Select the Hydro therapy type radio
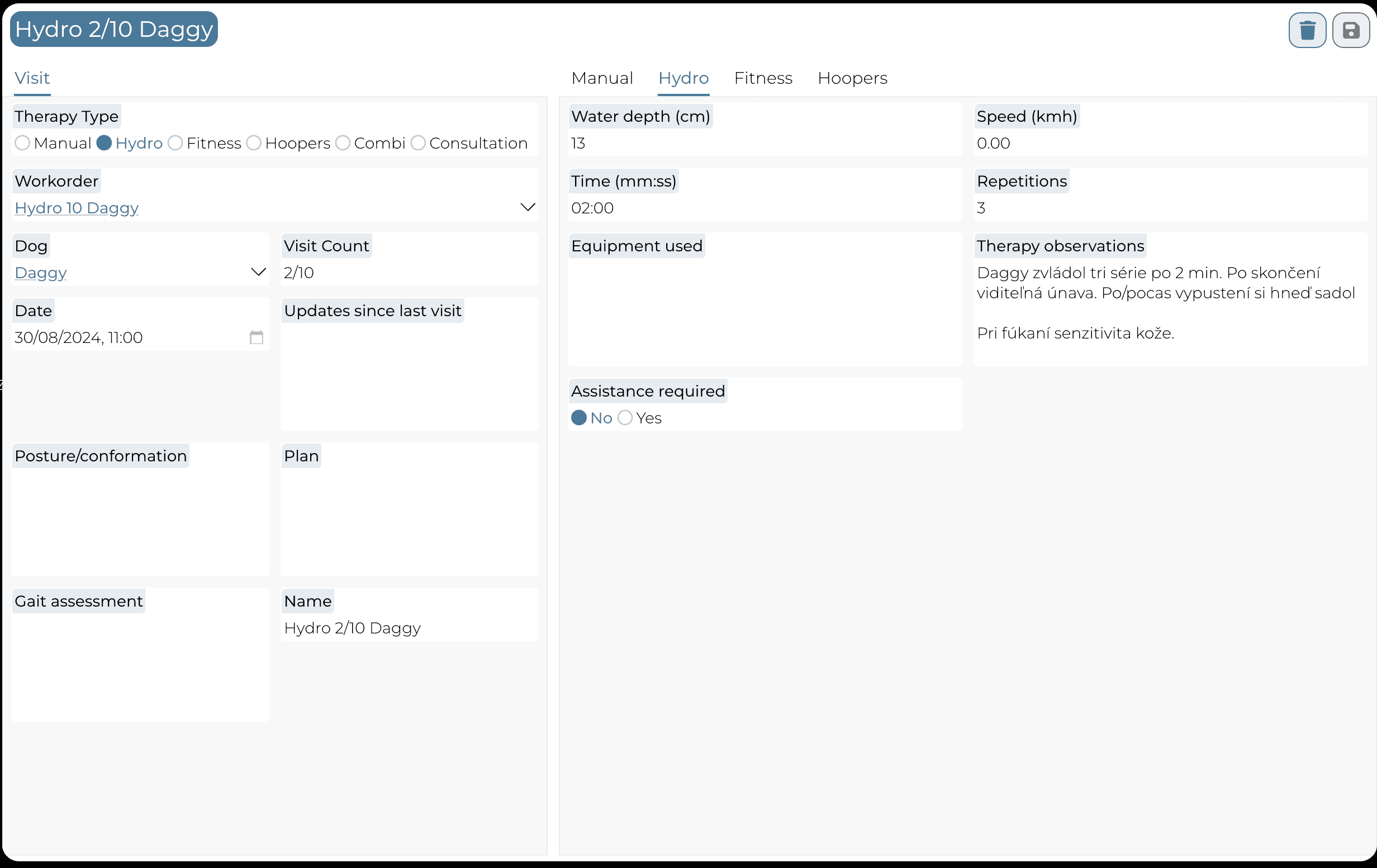Viewport: 1377px width, 868px height. pyautogui.click(x=104, y=143)
